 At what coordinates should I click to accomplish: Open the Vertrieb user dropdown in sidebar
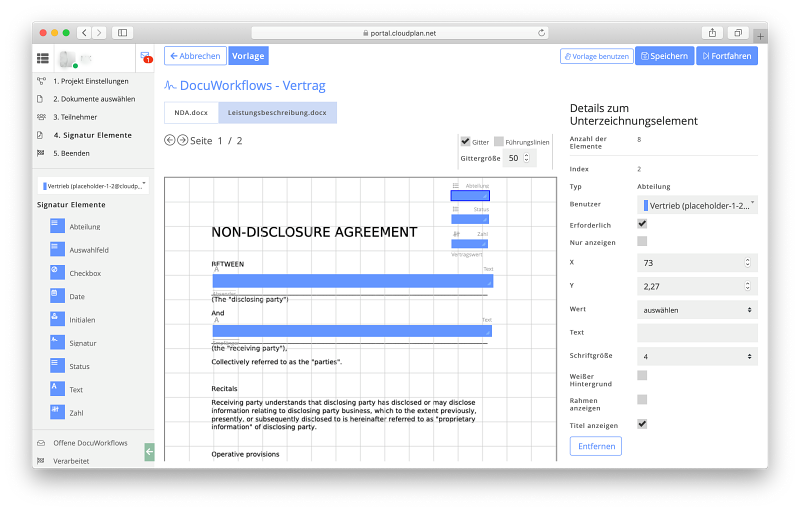point(93,186)
